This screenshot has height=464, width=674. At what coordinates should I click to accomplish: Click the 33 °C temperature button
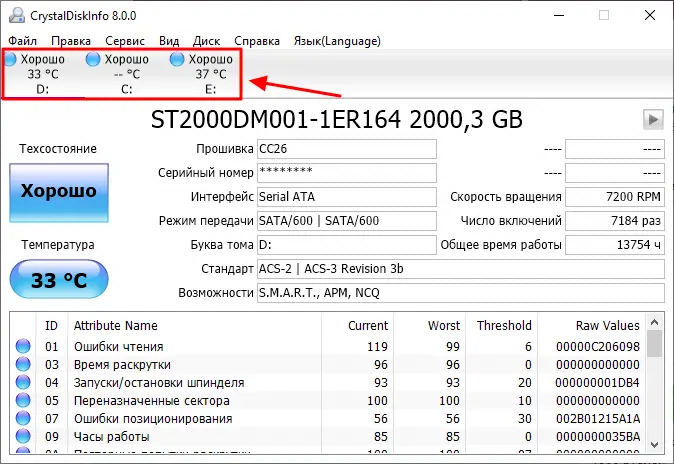pos(59,279)
